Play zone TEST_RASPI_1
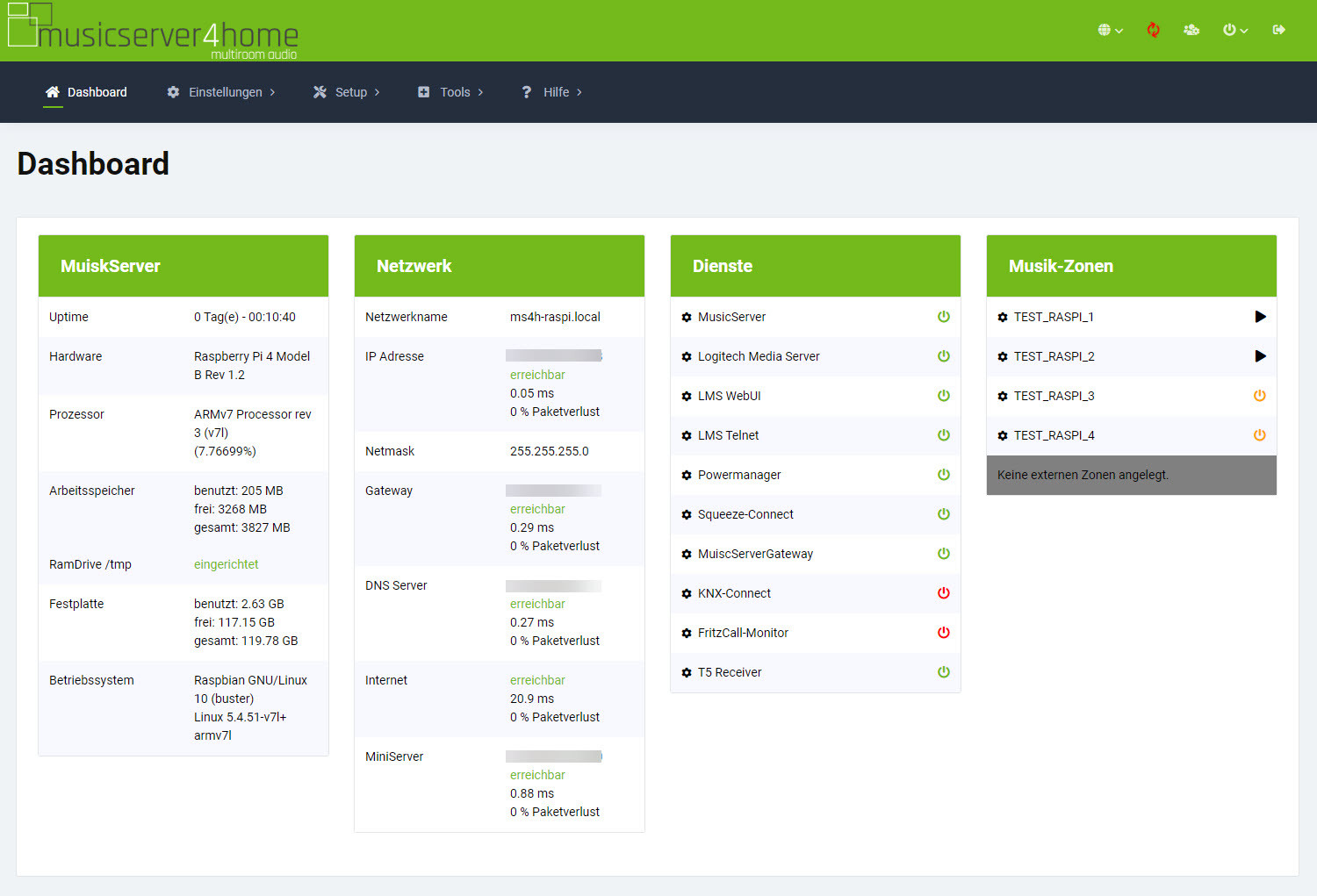Image resolution: width=1317 pixels, height=896 pixels. pos(1260,317)
